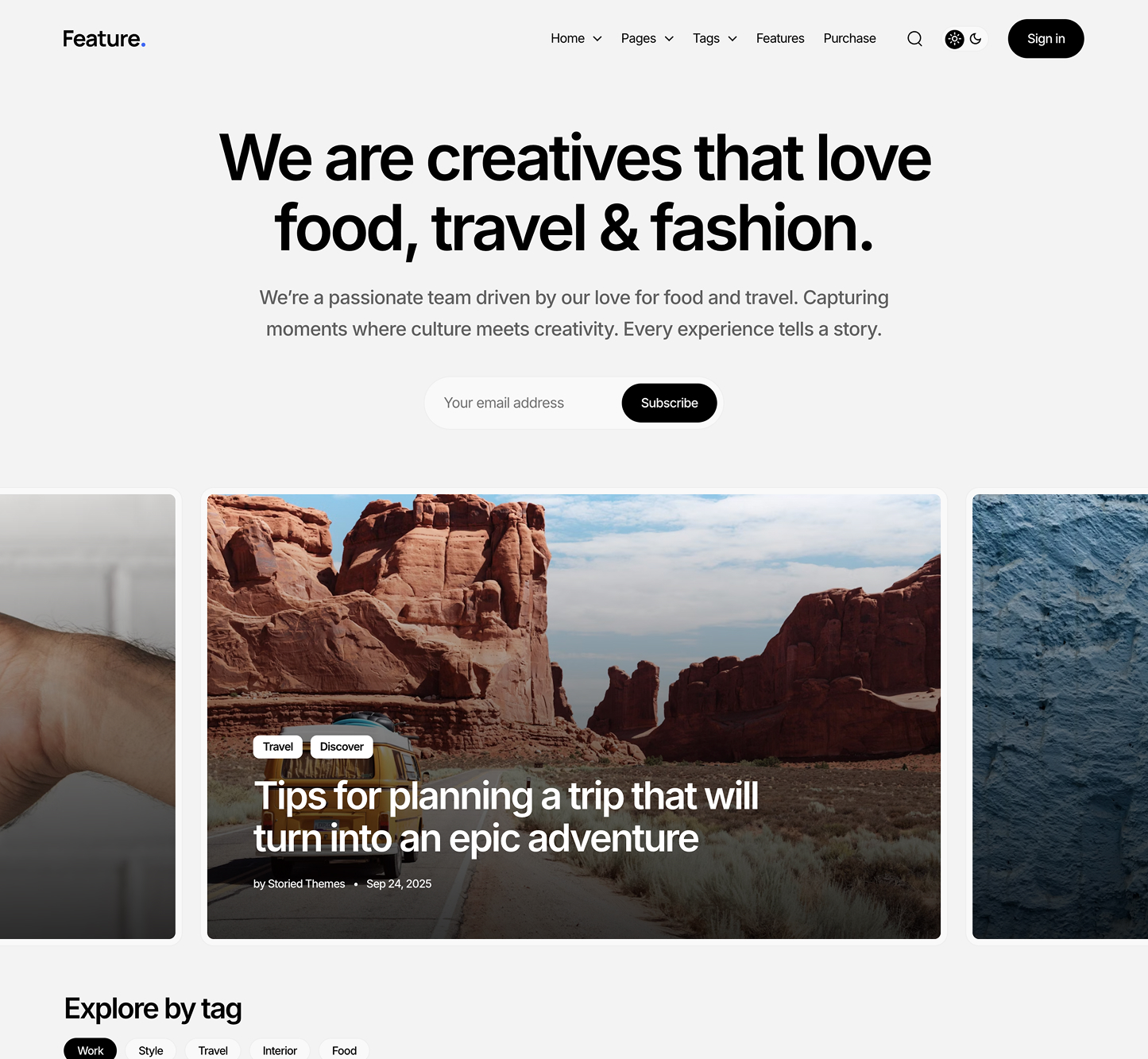This screenshot has width=1148, height=1059.
Task: Open the search icon in header
Action: pos(914,39)
